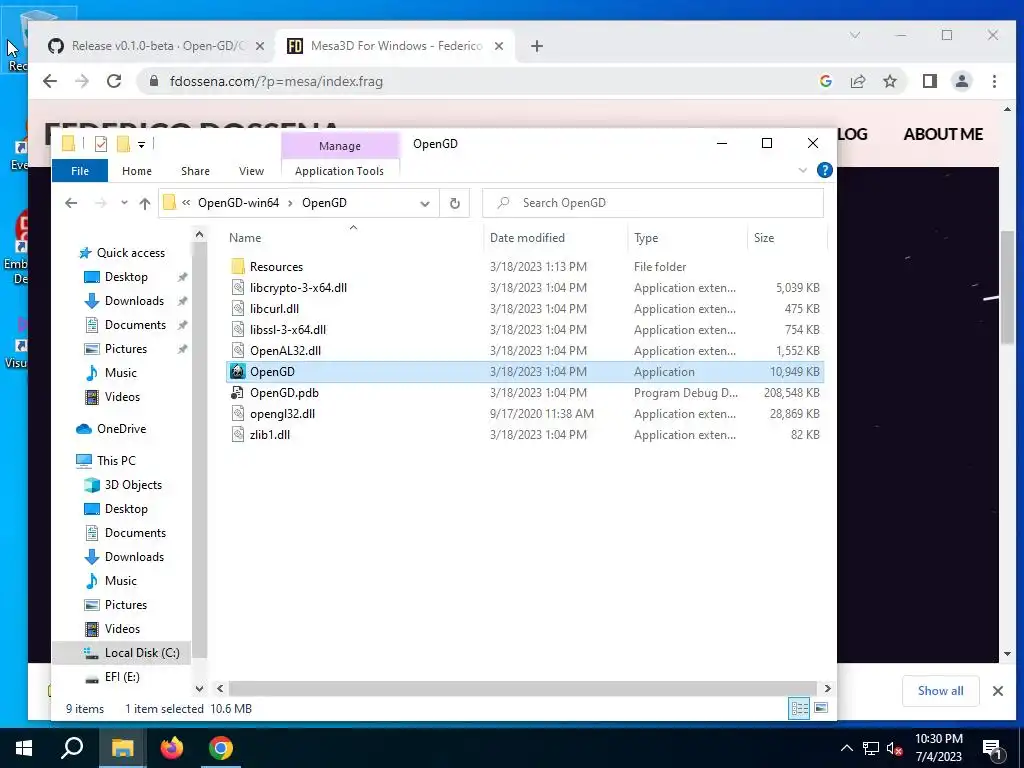Open Quick access in navigation pane

click(x=131, y=253)
